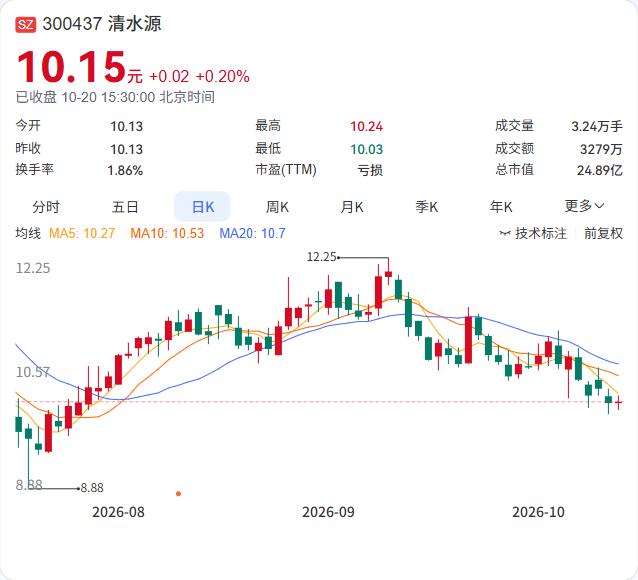
Task: Open the 前复权 adjustment selector
Action: pyautogui.click(x=603, y=233)
